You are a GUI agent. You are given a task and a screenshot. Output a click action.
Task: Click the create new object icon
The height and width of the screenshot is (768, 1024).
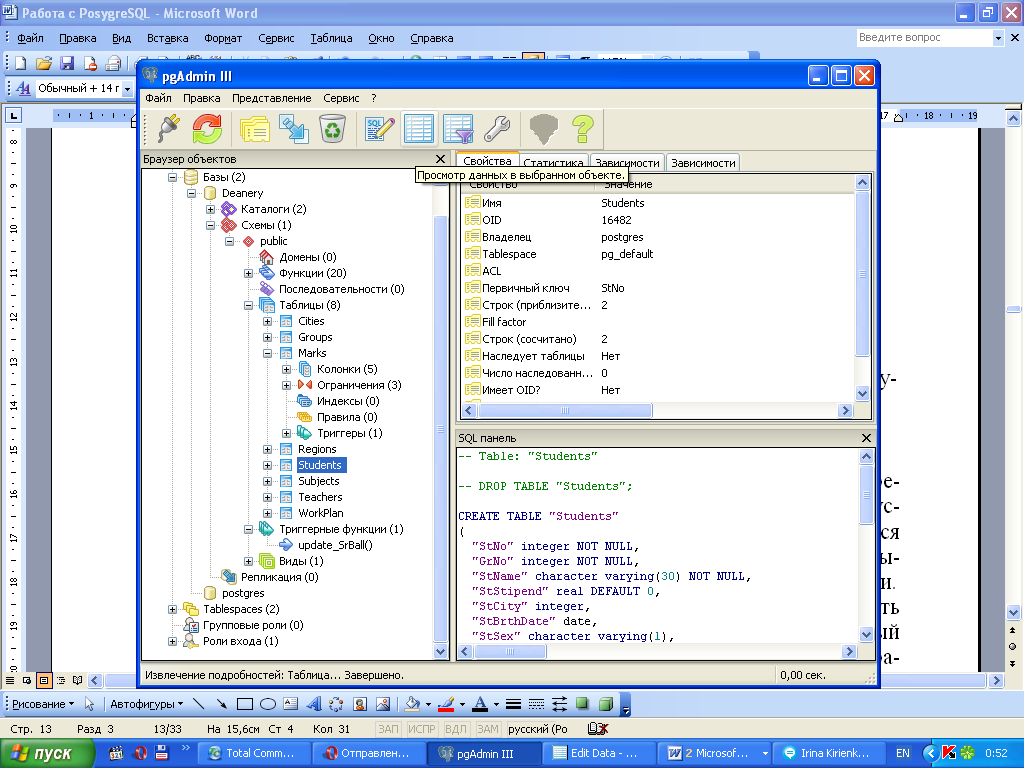click(x=294, y=128)
